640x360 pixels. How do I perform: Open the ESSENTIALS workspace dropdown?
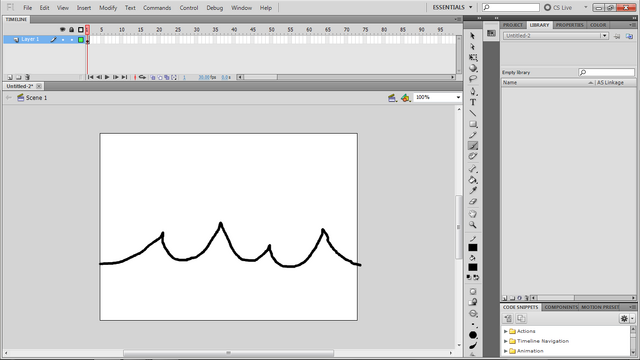[x=452, y=7]
